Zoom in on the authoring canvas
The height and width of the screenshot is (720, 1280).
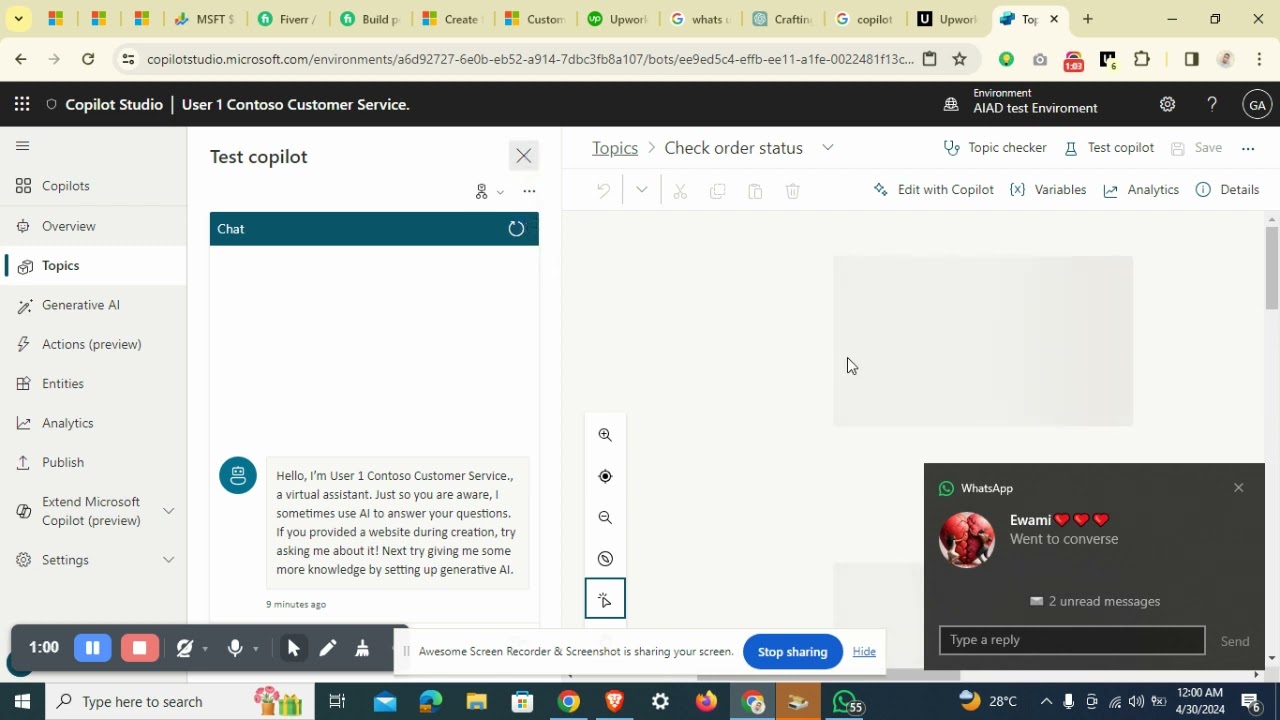coord(605,435)
